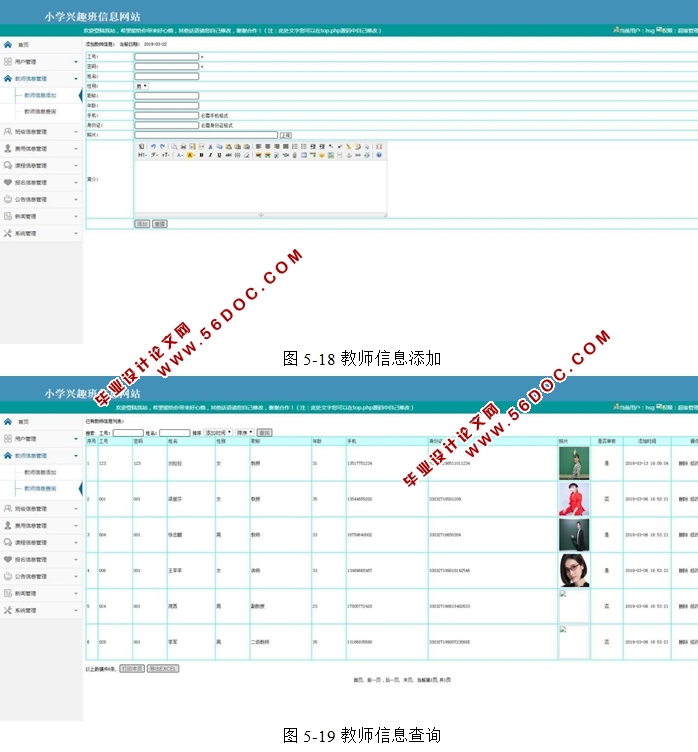Click the 导出EXCEL button below the teacher table
This screenshot has height=752, width=698.
[162, 667]
